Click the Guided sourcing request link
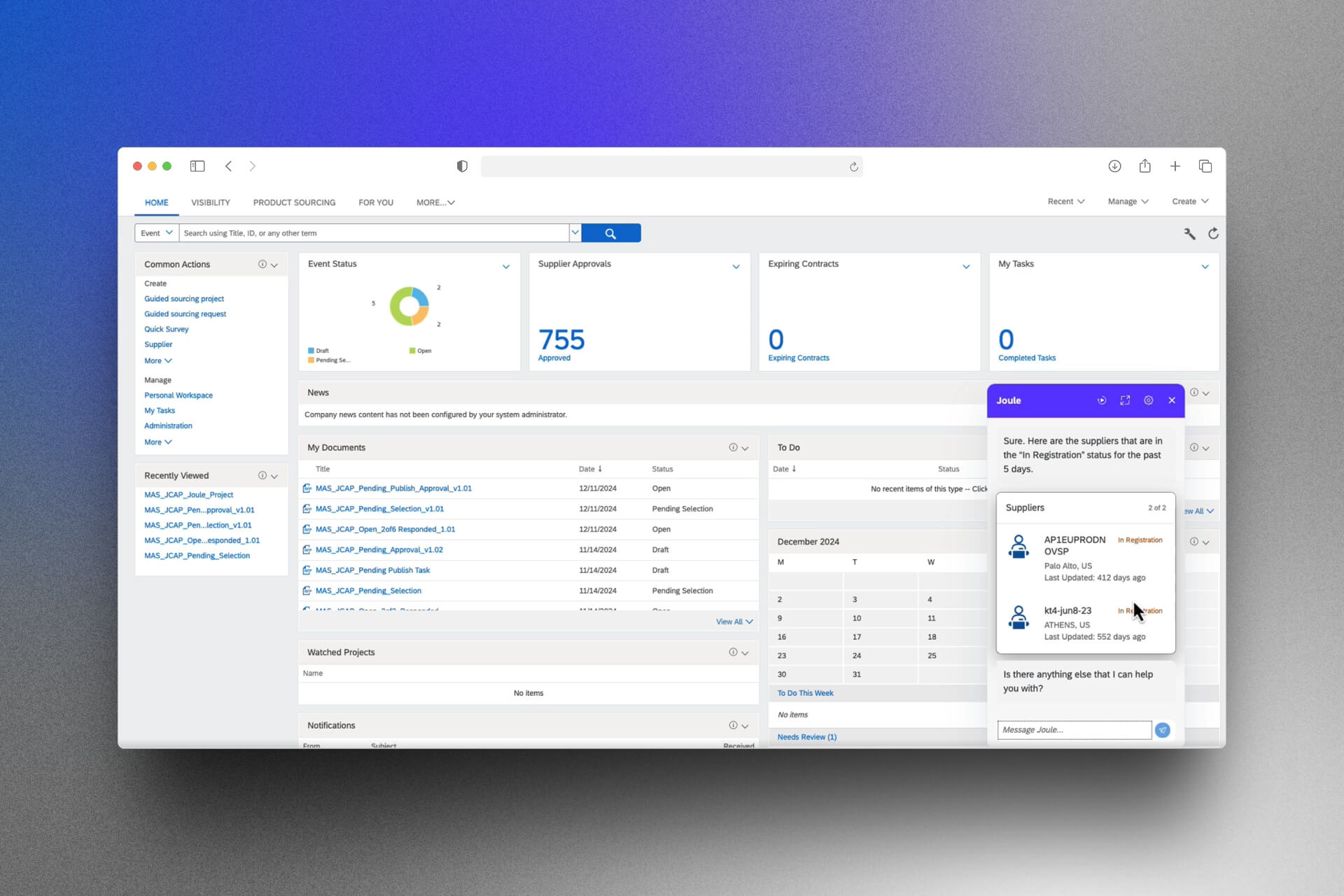 (185, 314)
